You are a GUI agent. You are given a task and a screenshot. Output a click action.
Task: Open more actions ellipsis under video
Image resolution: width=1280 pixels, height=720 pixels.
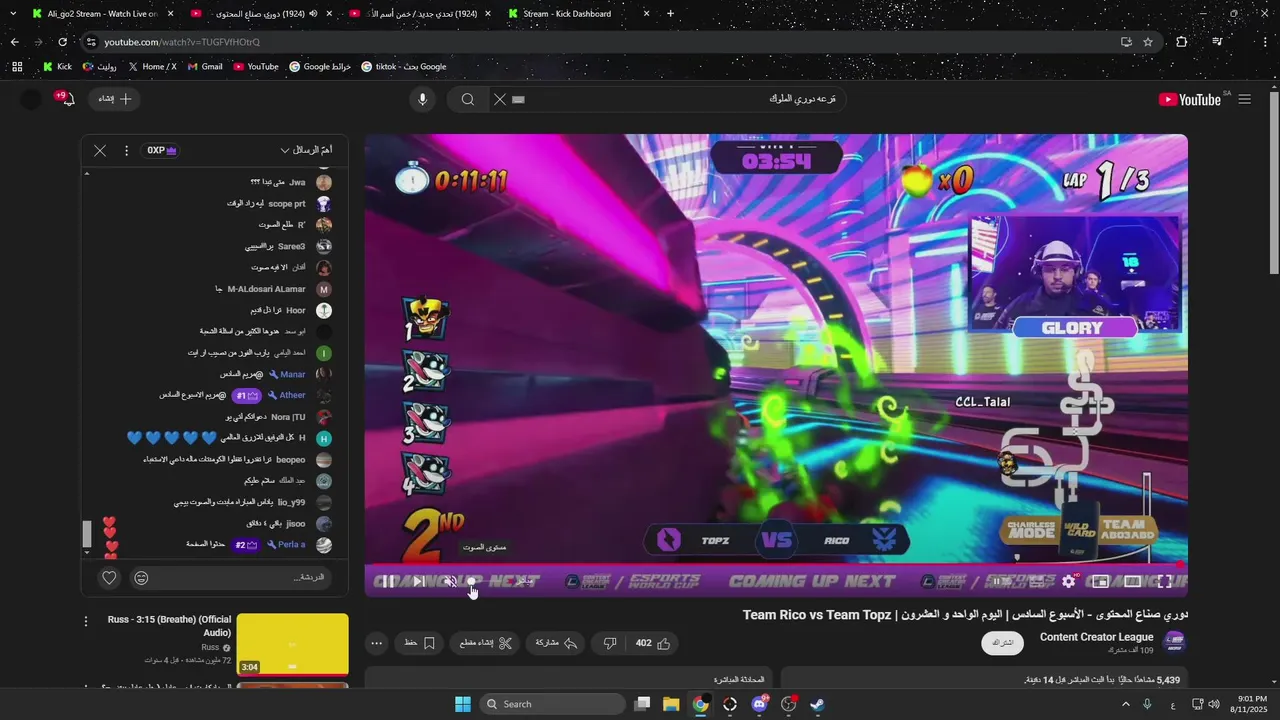click(x=376, y=643)
